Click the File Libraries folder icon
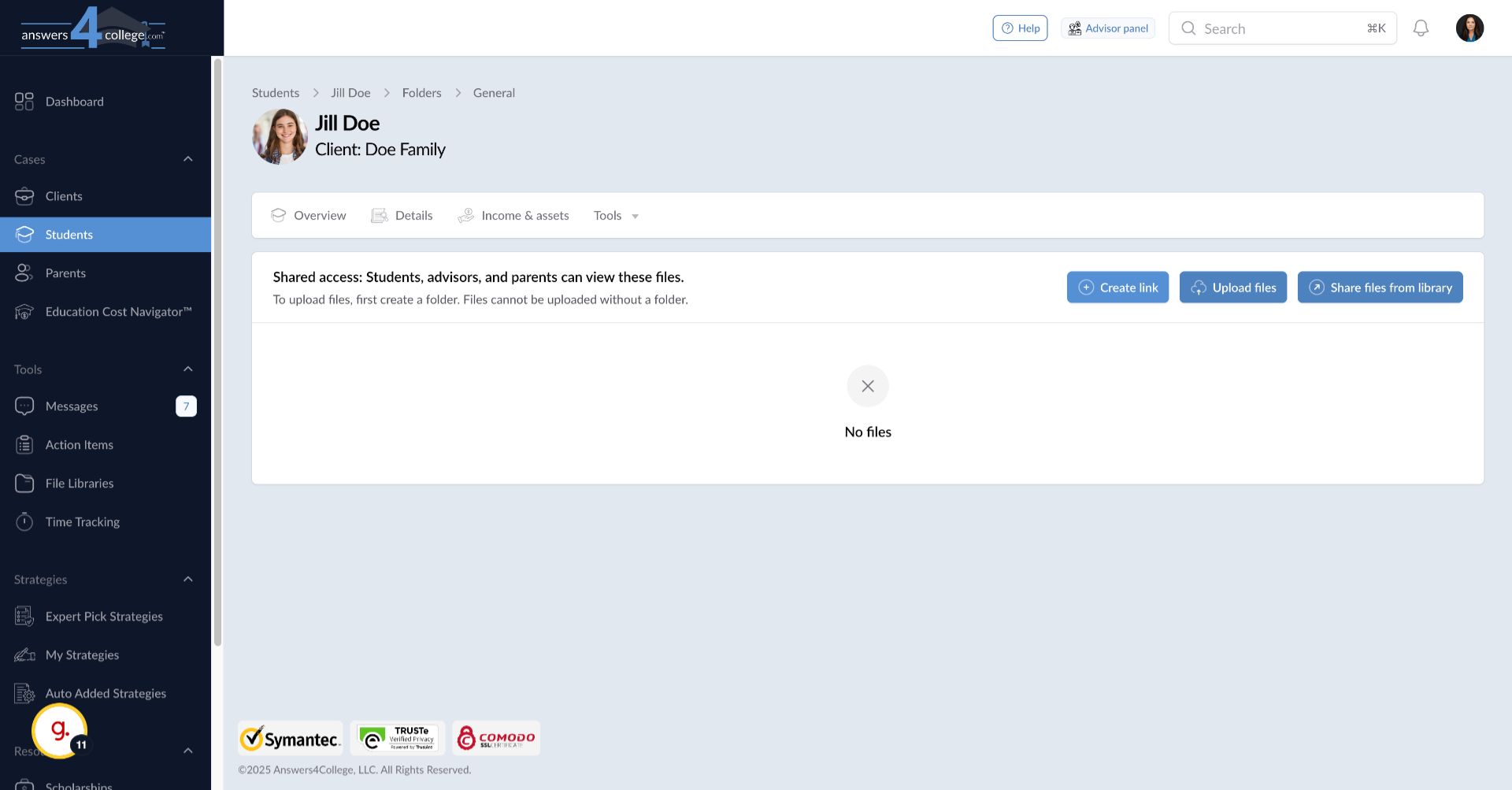1512x790 pixels. (x=24, y=484)
